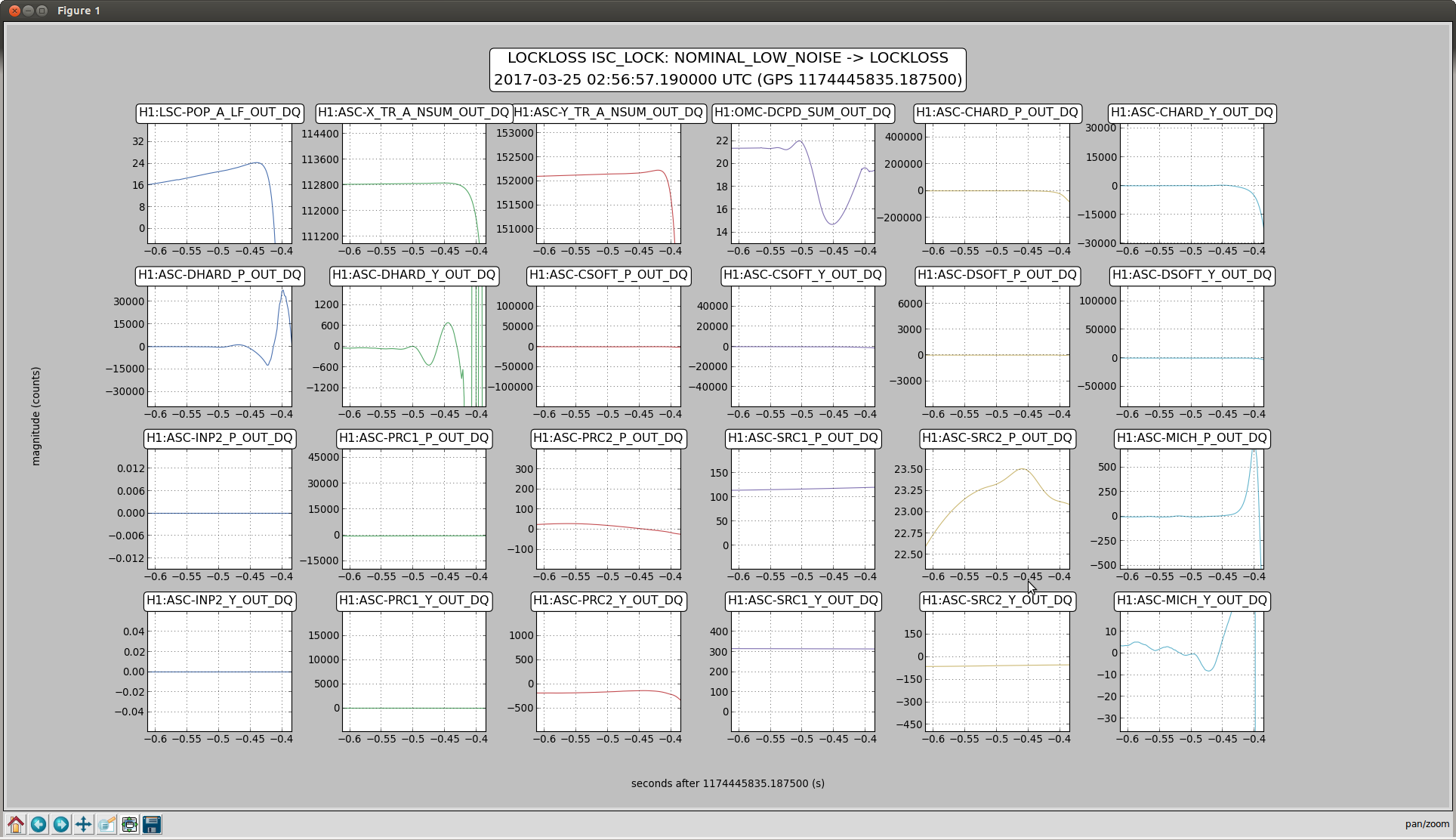The width and height of the screenshot is (1456, 840).
Task: Click the 153000 tick on Y_TR_A_NSUM plot
Action: point(515,133)
